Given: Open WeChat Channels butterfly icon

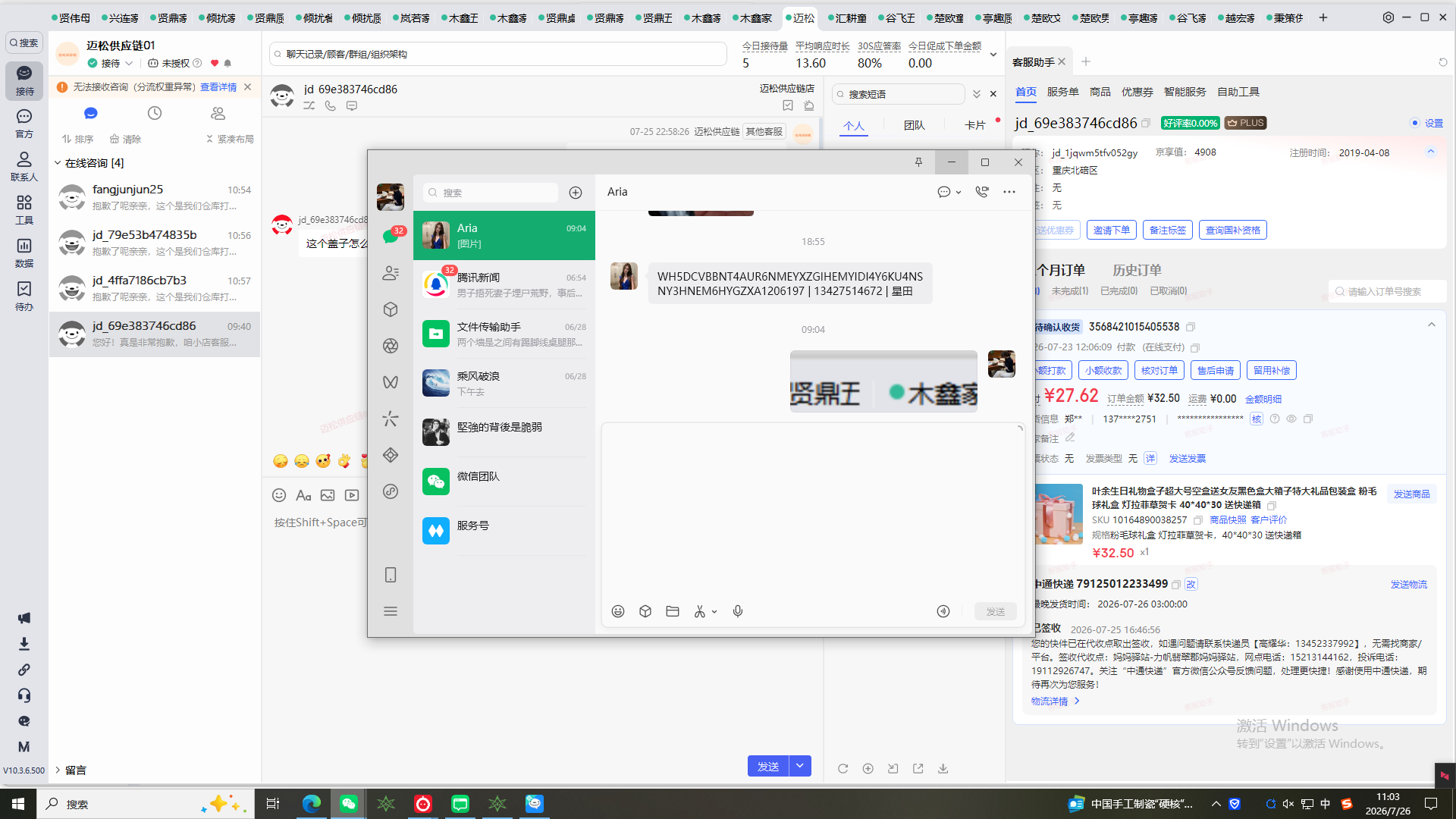Looking at the screenshot, I should click(391, 382).
